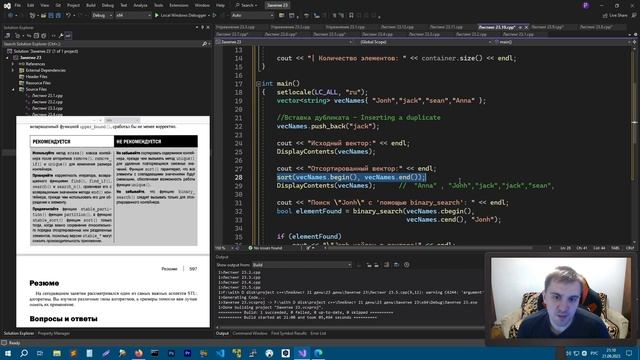Open x64 platform dropdown
640x360 pixels.
(x=133, y=16)
